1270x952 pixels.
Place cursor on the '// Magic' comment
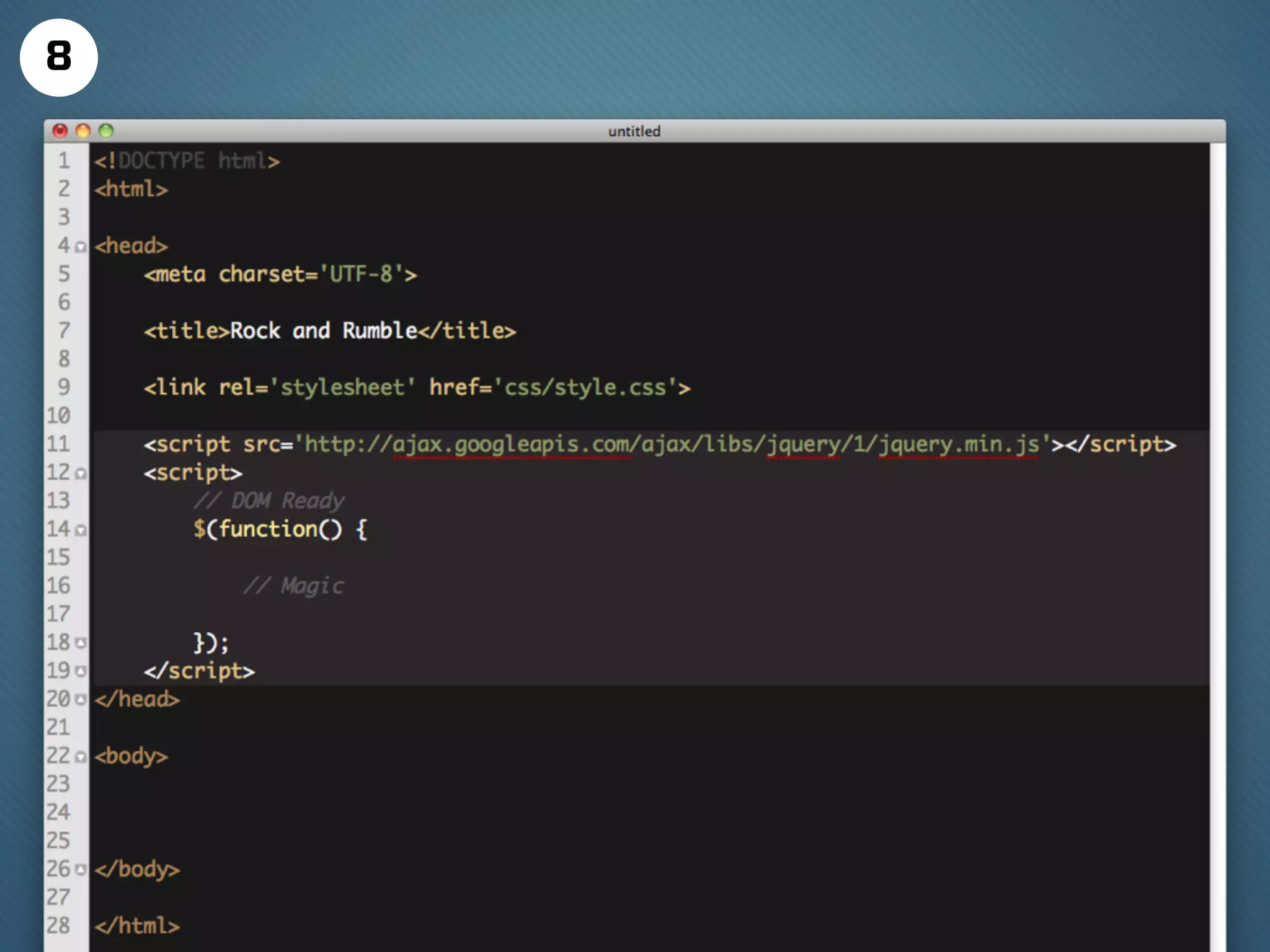(294, 586)
